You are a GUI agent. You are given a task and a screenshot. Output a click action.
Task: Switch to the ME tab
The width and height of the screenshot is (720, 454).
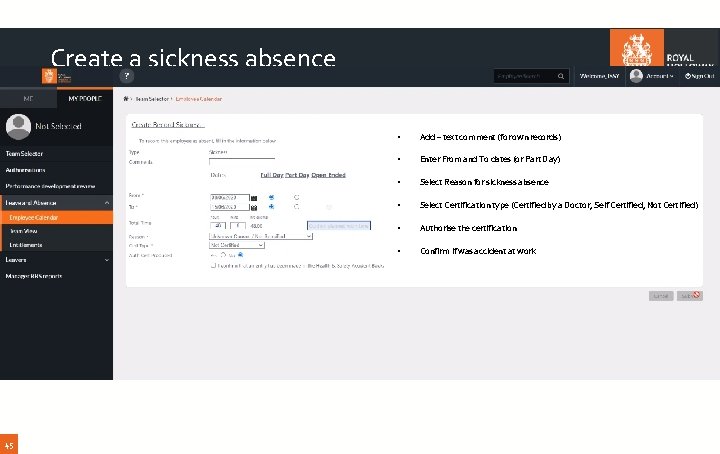click(x=28, y=98)
